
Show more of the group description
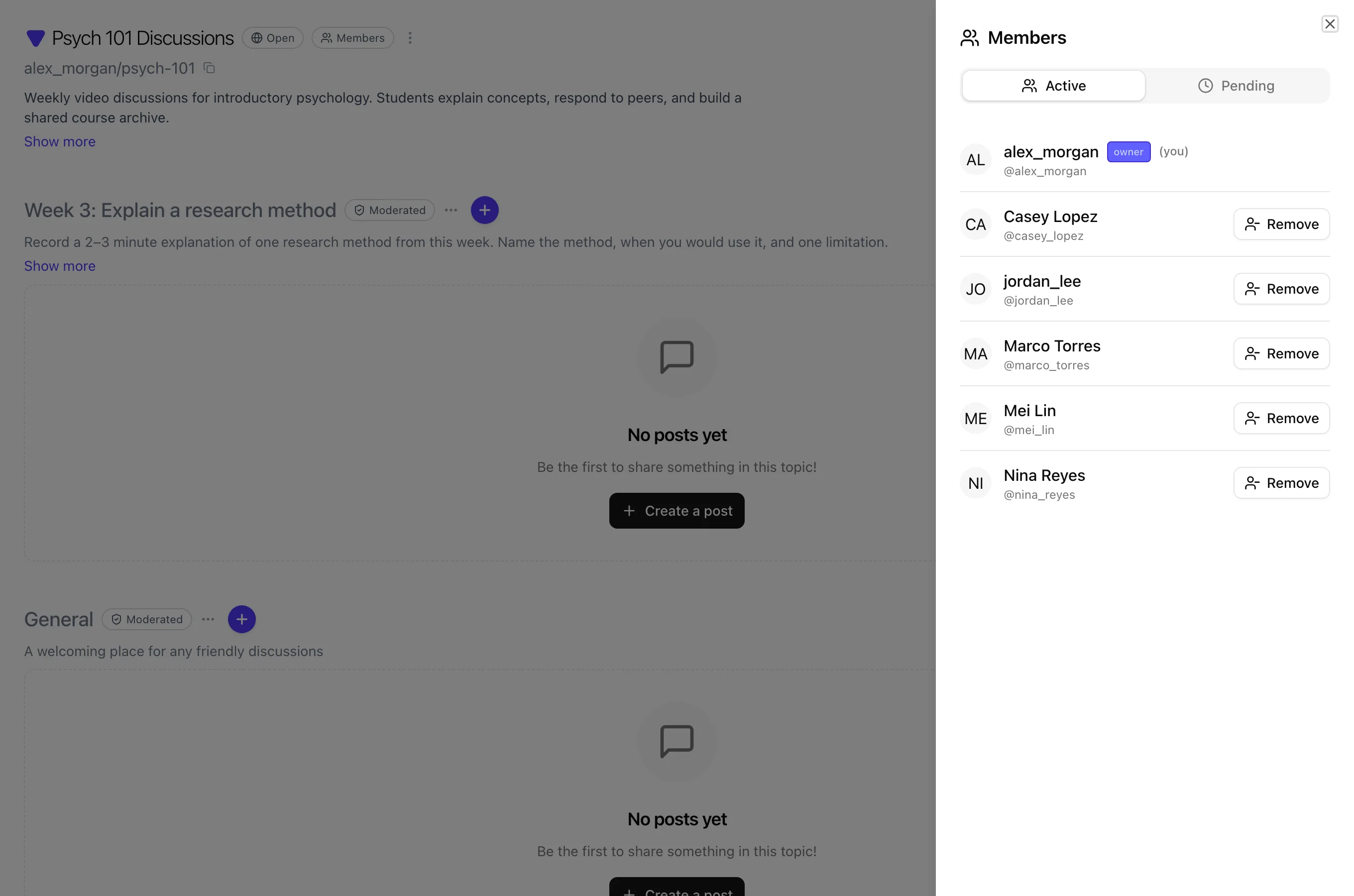pyautogui.click(x=60, y=141)
